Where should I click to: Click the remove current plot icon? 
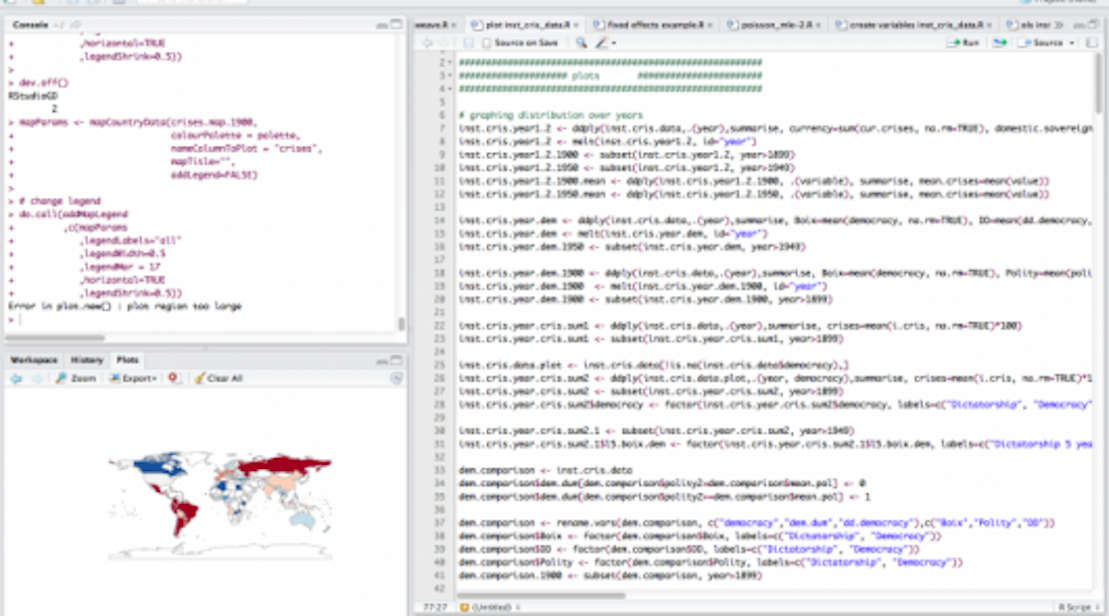coord(173,378)
